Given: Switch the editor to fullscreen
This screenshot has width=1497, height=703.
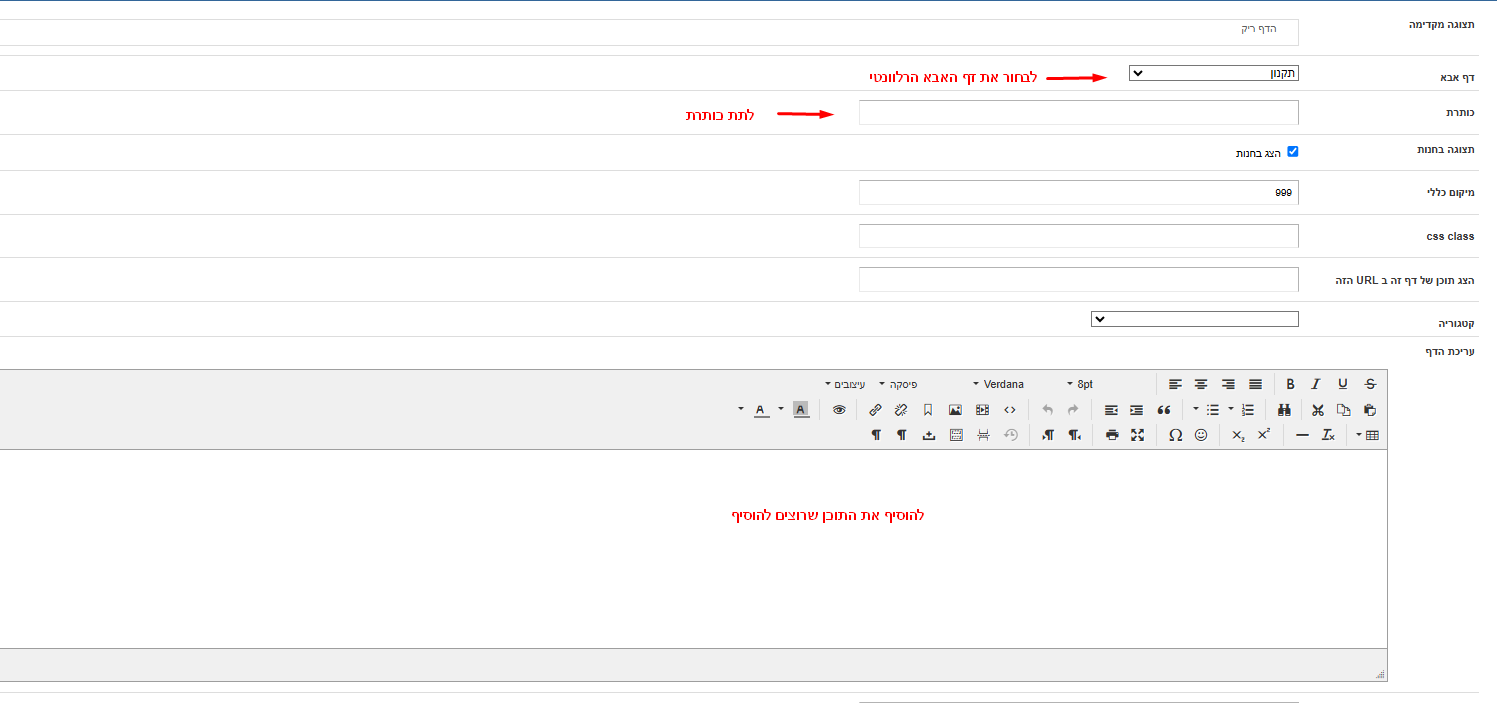Looking at the screenshot, I should 1137,435.
